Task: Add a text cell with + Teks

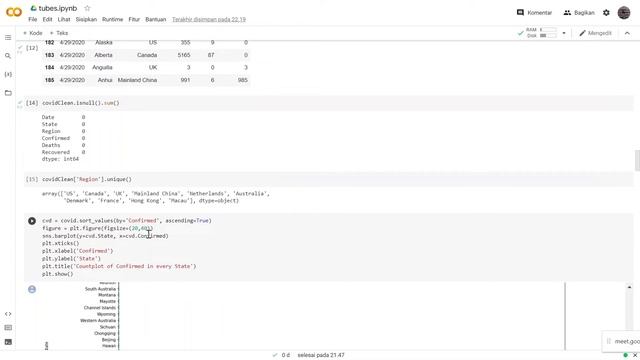Action: point(59,33)
